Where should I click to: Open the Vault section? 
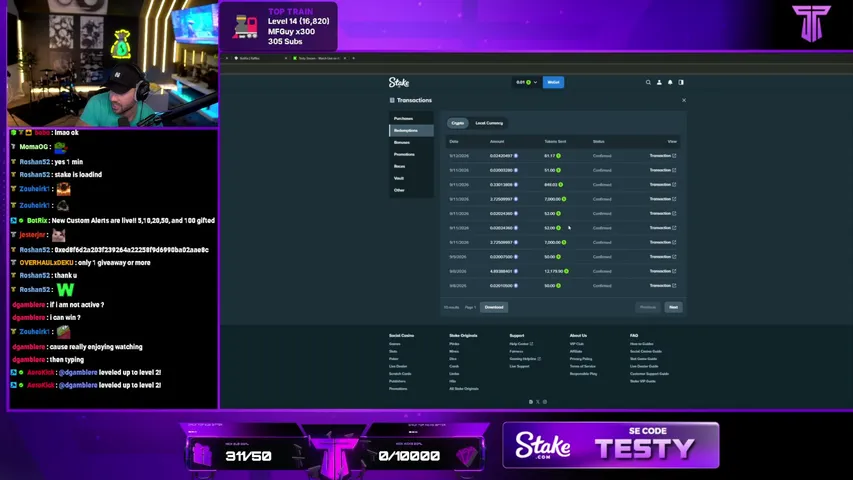point(411,179)
